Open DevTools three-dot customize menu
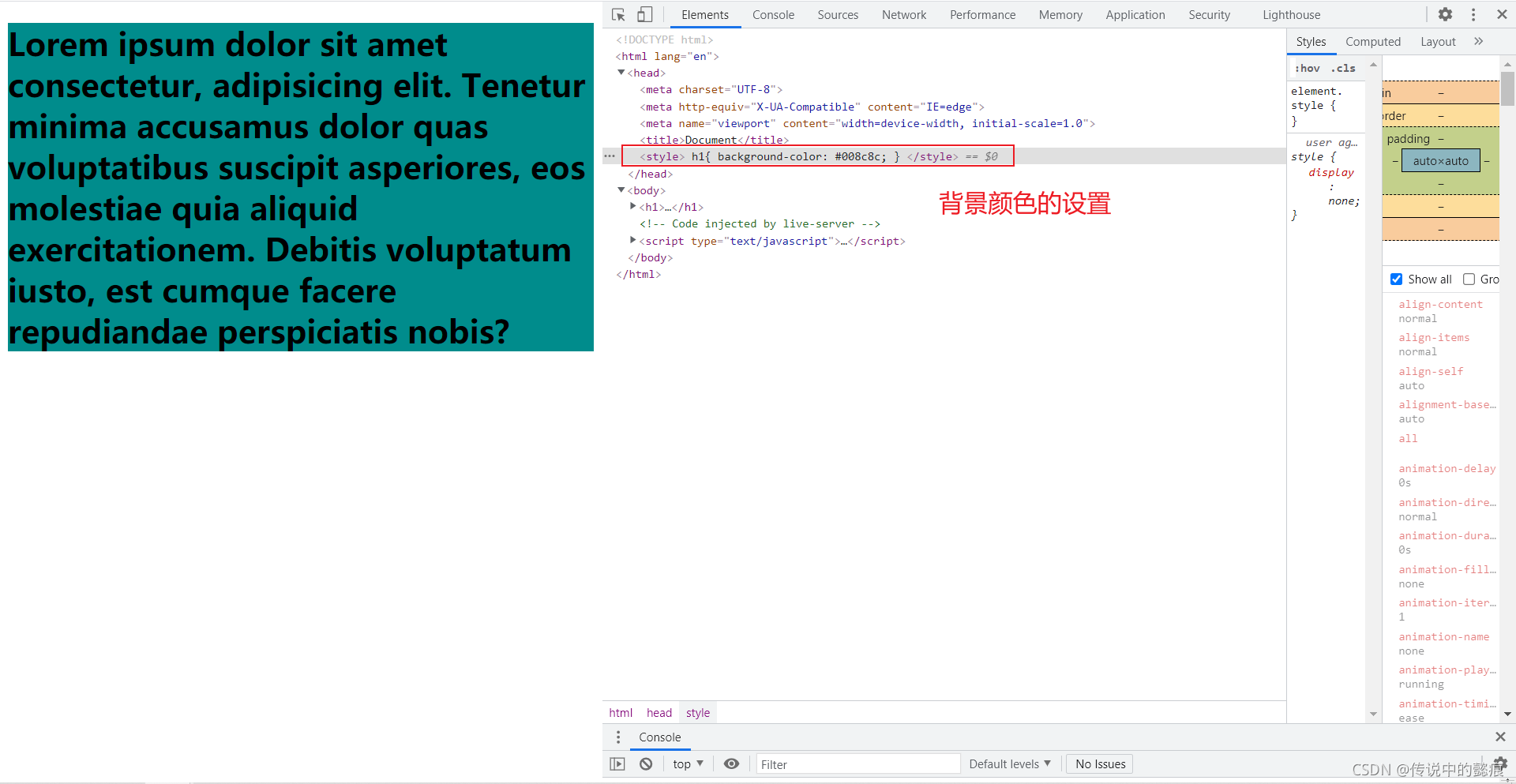This screenshot has height=784, width=1516. [1473, 15]
